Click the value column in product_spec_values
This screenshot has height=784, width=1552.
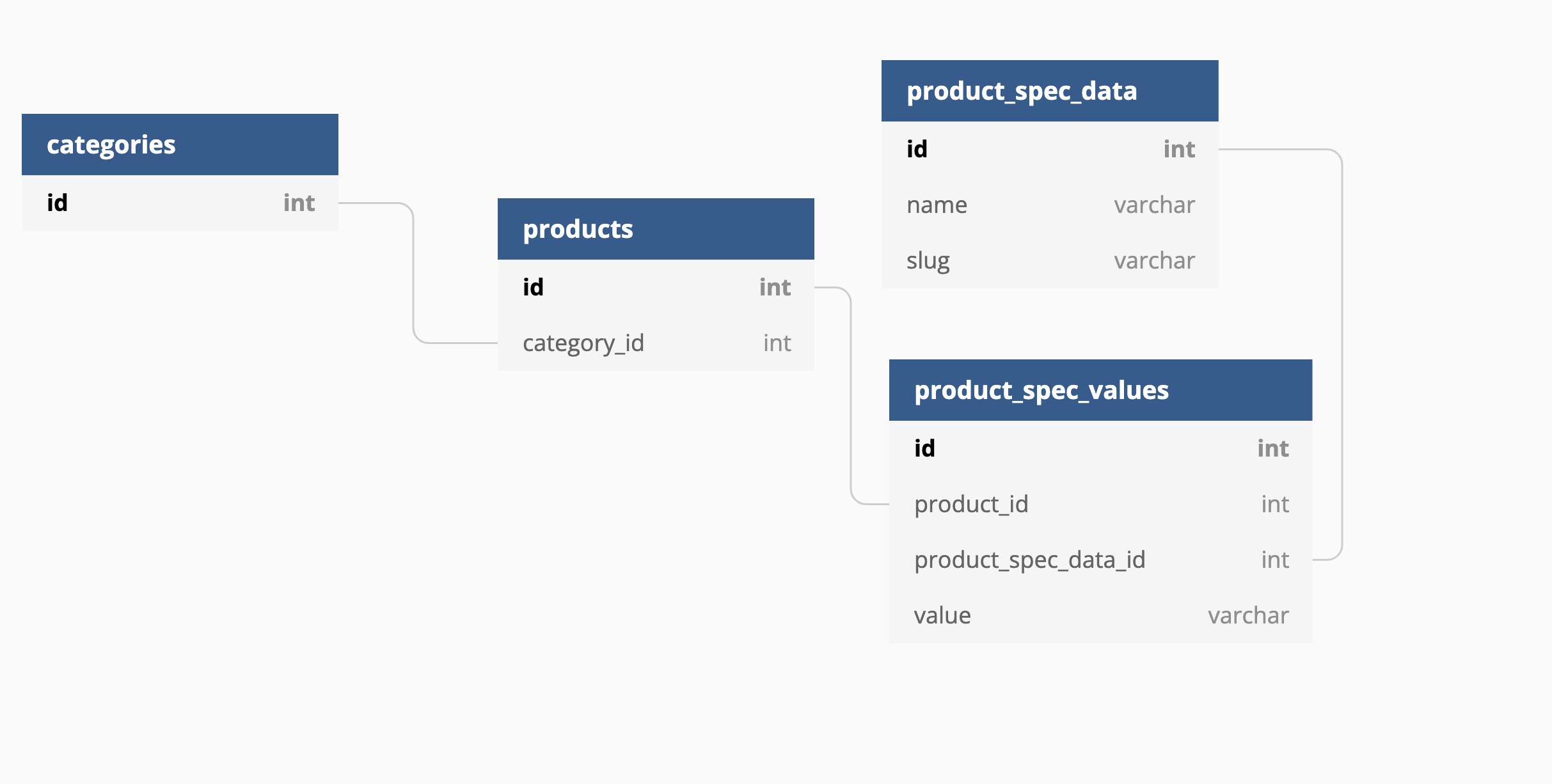(x=942, y=616)
